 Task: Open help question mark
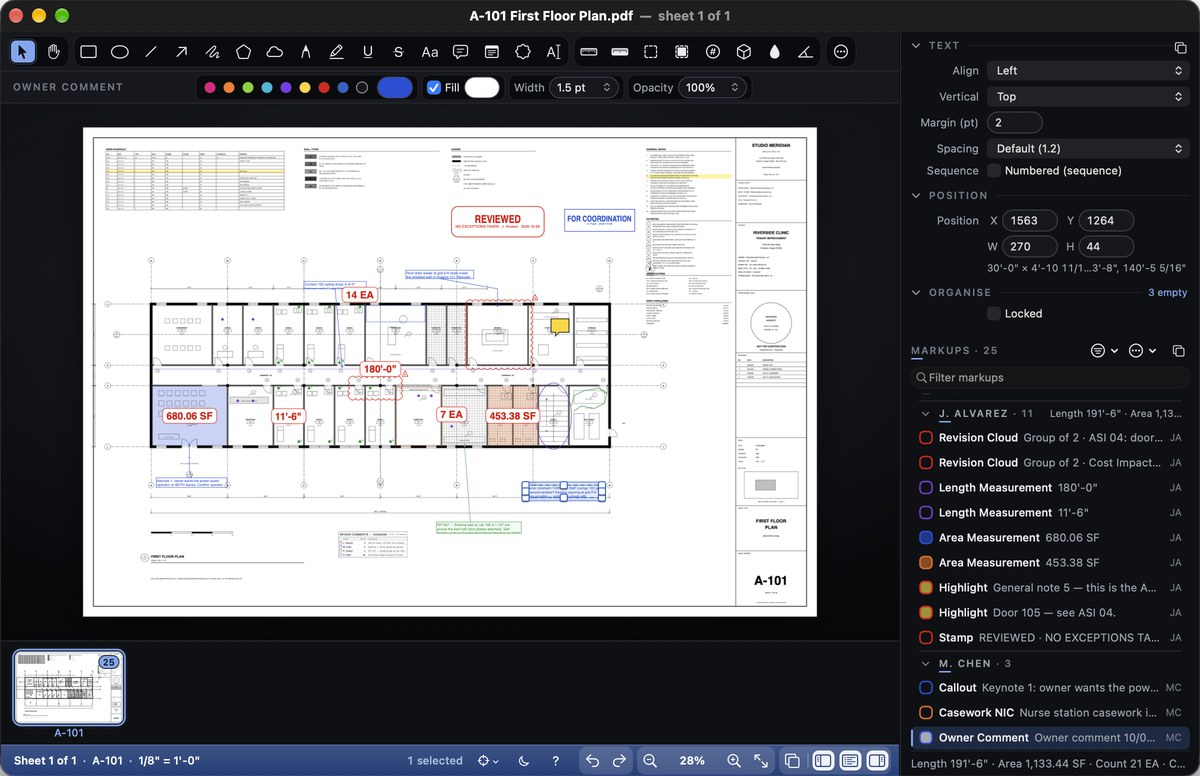(556, 761)
